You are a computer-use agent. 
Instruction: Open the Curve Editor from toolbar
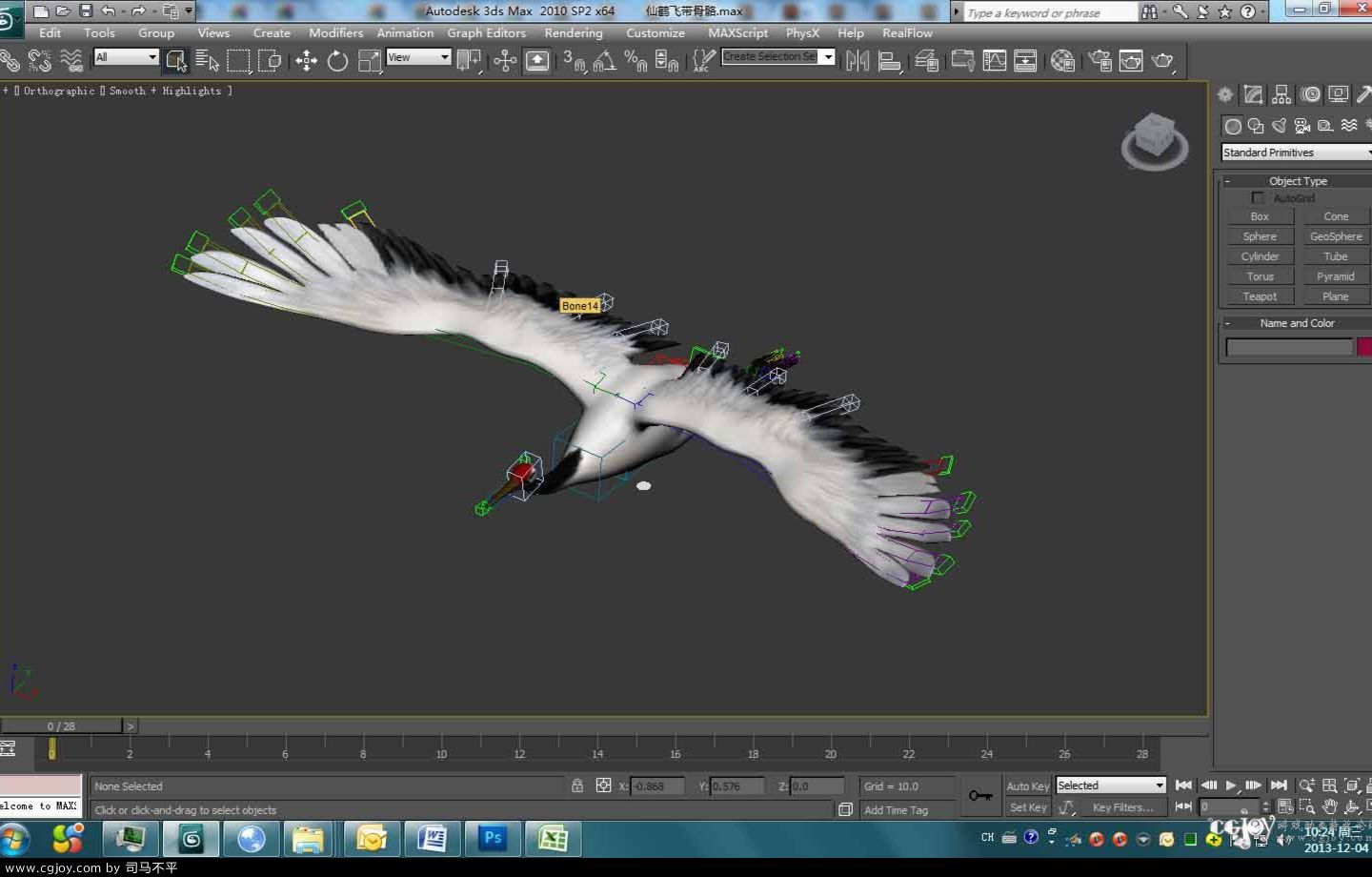[994, 61]
